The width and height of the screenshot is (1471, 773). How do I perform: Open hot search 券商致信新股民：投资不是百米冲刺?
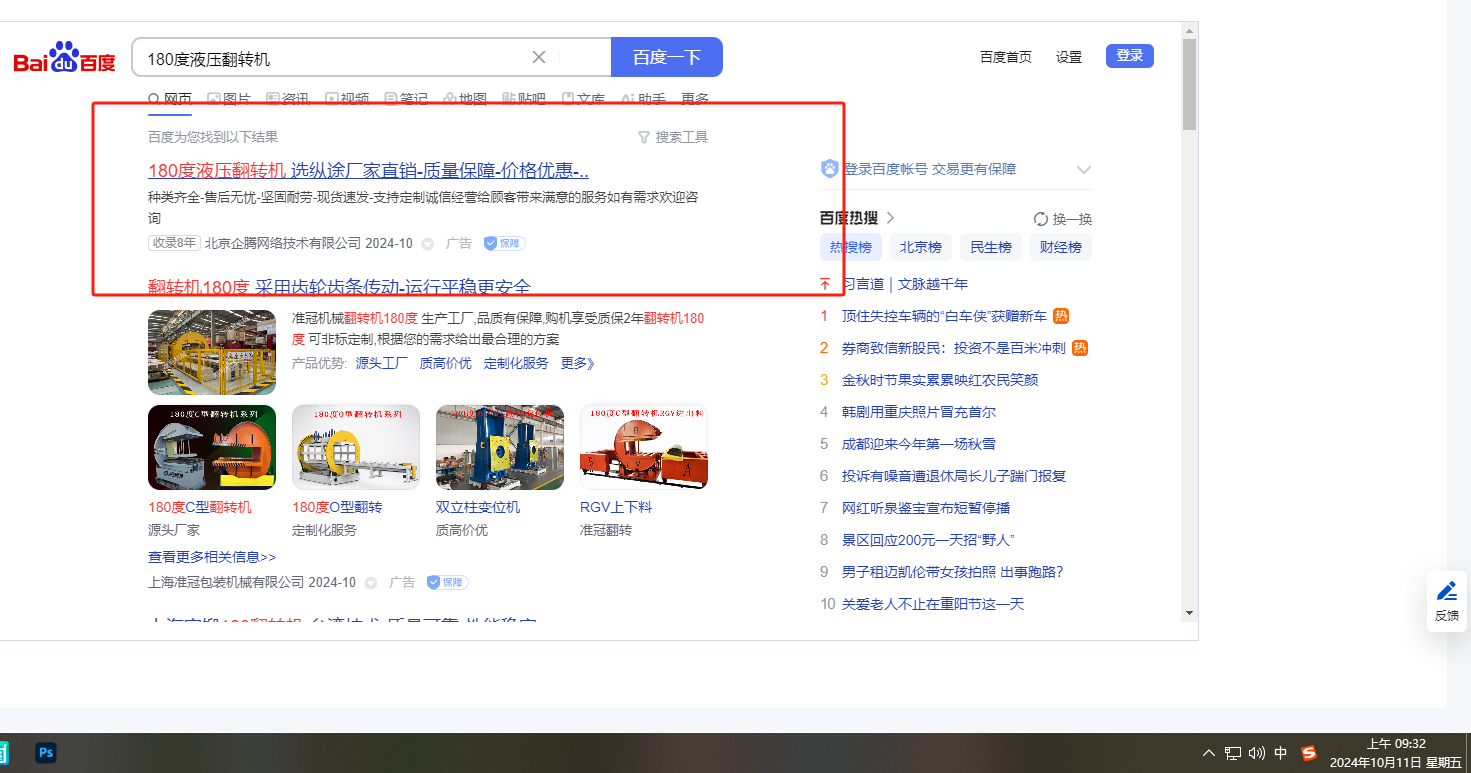click(954, 348)
